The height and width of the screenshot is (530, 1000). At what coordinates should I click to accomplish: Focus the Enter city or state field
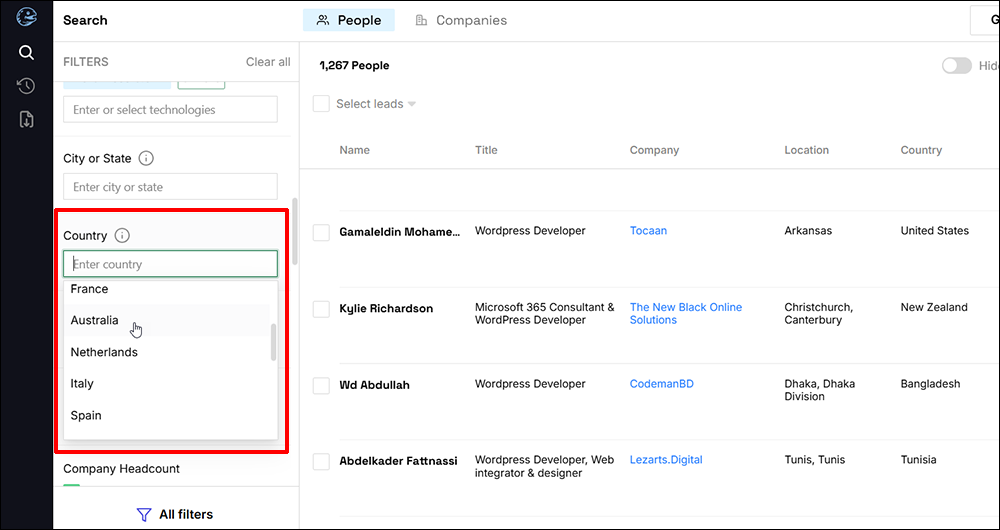click(170, 187)
